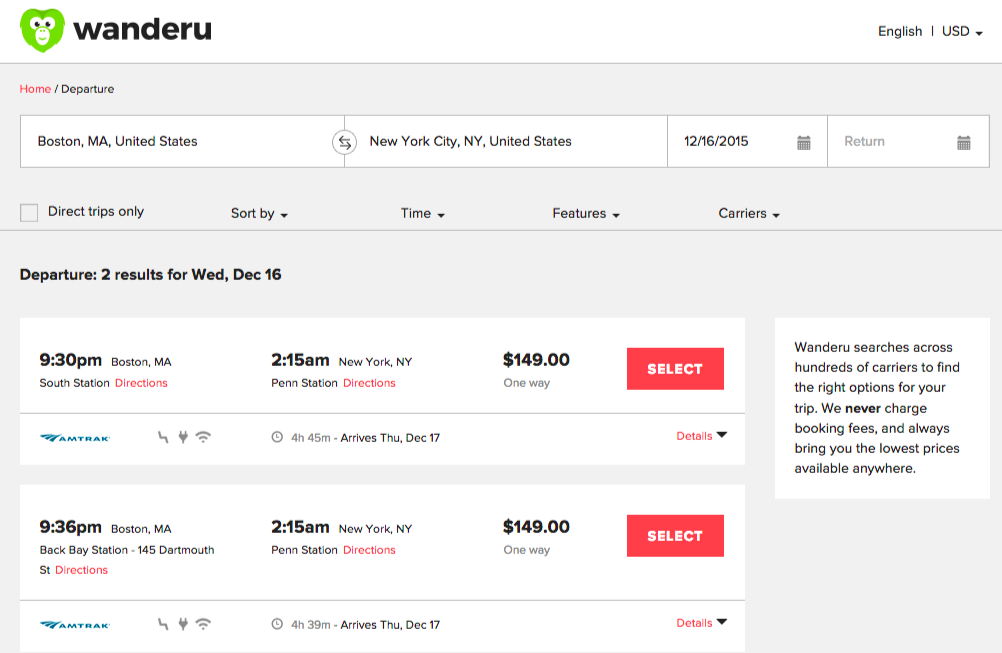
Task: Go to the Home breadcrumb link
Action: pos(35,89)
